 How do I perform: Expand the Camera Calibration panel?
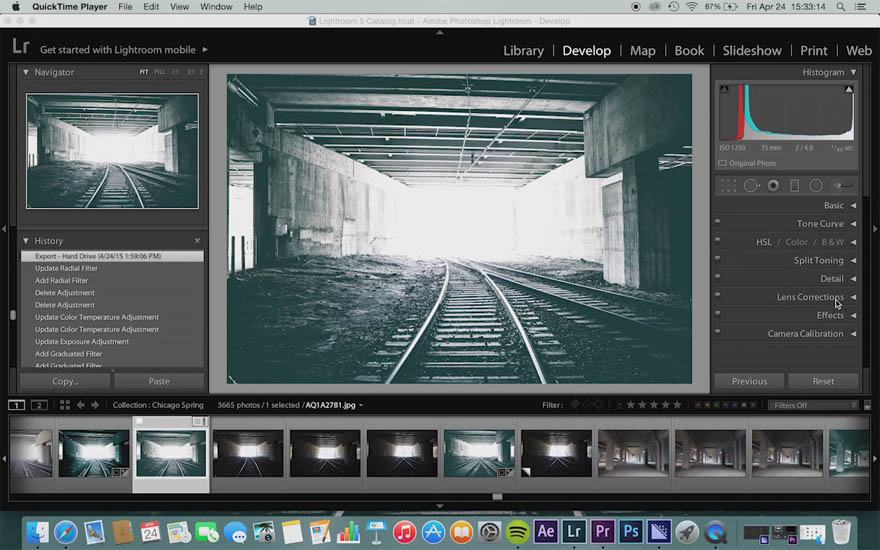coord(853,334)
